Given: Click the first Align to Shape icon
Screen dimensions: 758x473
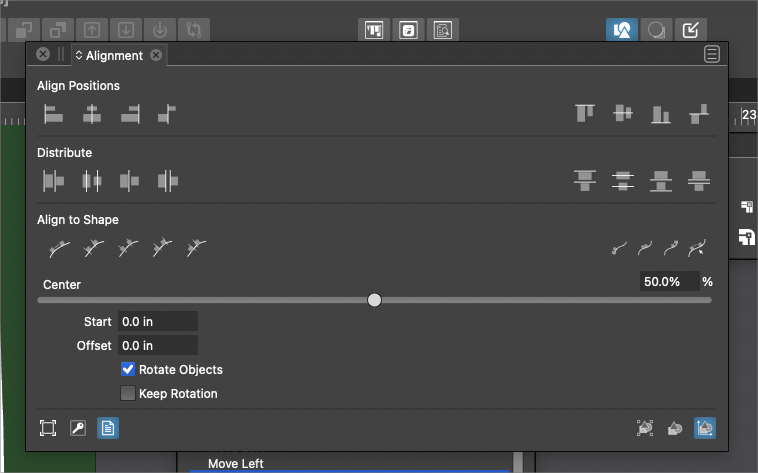Looking at the screenshot, I should tap(60, 248).
